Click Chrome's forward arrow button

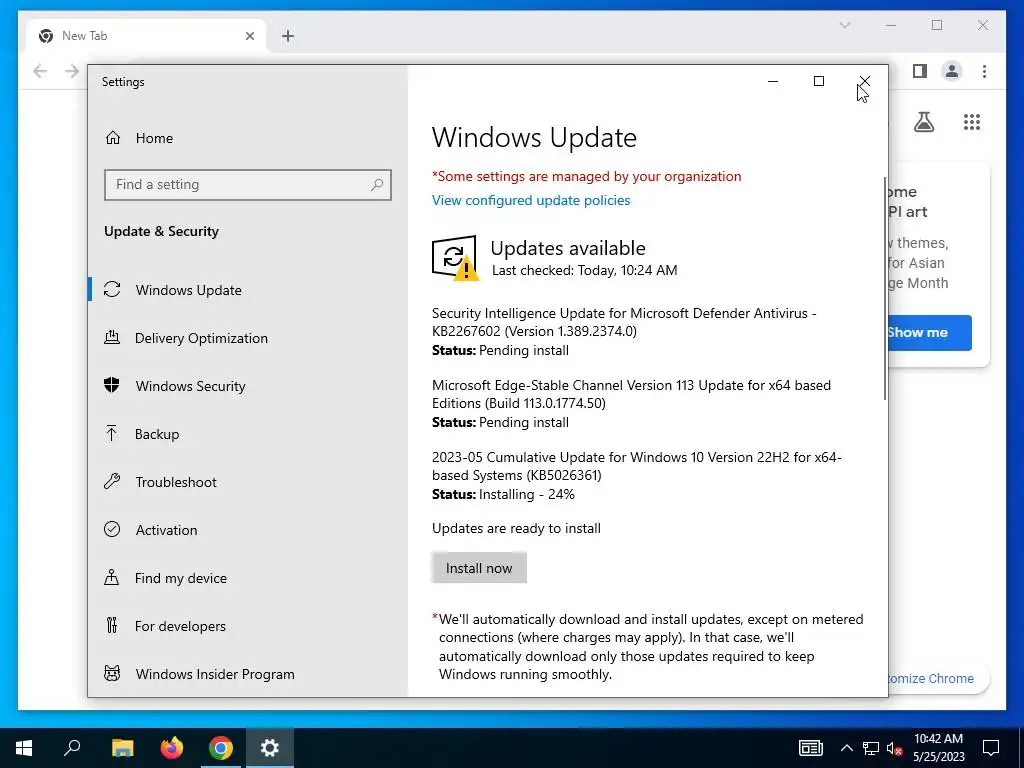tap(72, 71)
